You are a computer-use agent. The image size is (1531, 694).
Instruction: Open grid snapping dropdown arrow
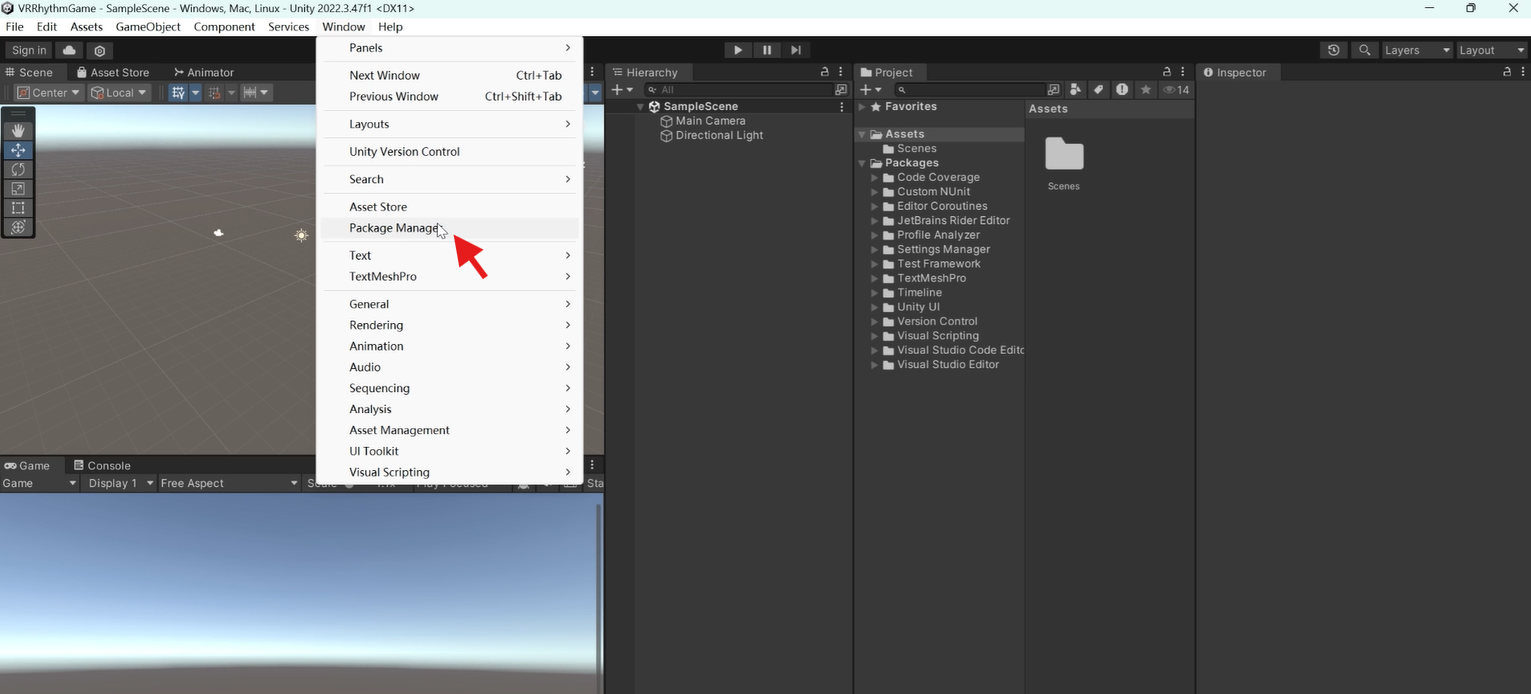[x=196, y=92]
